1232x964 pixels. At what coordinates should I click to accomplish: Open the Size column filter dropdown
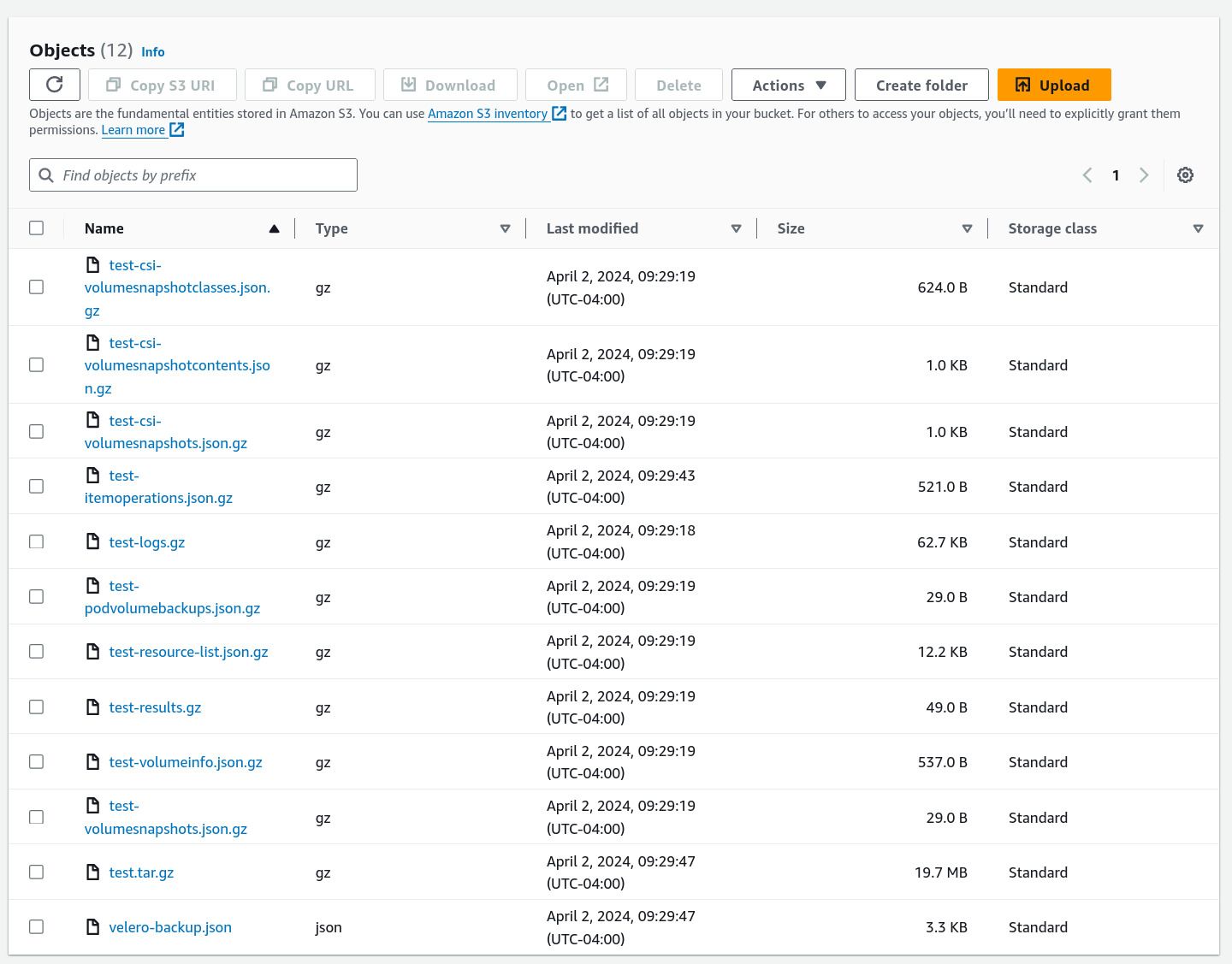point(968,228)
